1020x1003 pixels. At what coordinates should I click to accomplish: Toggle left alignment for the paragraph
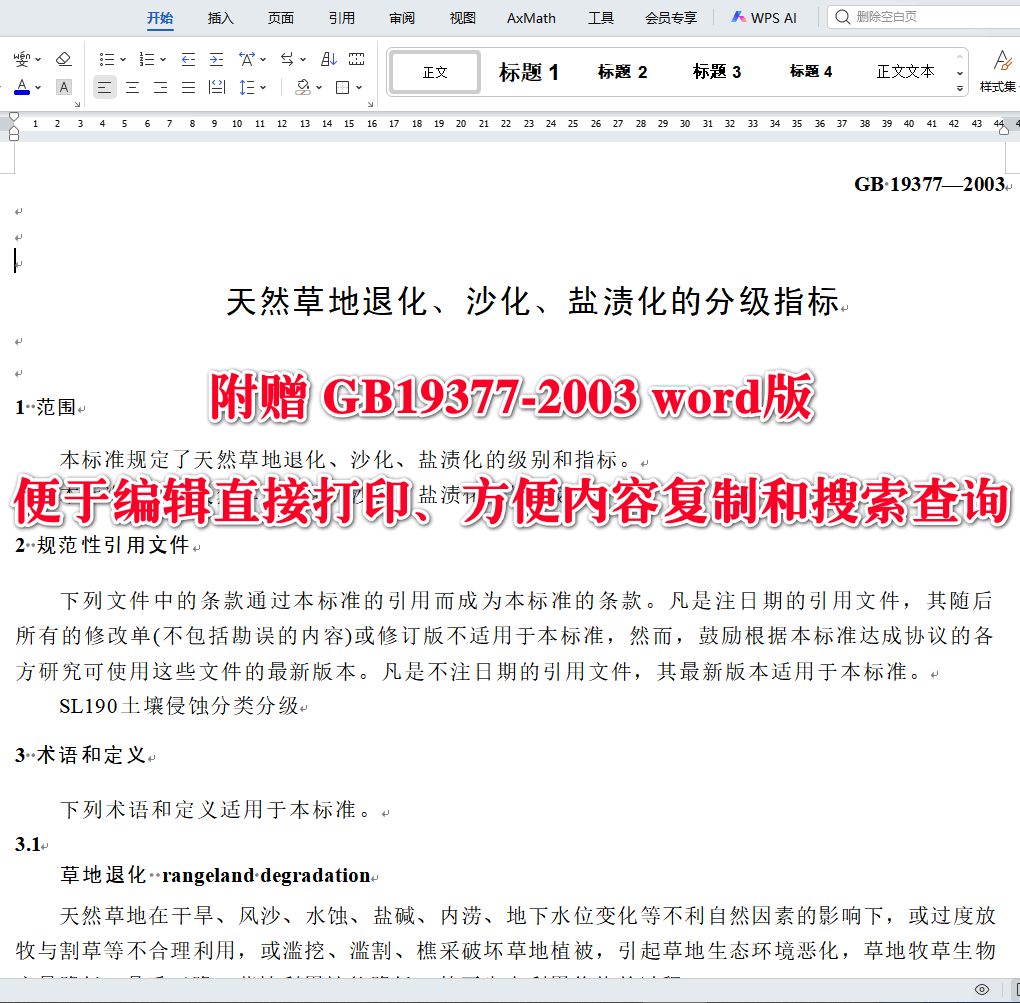105,87
